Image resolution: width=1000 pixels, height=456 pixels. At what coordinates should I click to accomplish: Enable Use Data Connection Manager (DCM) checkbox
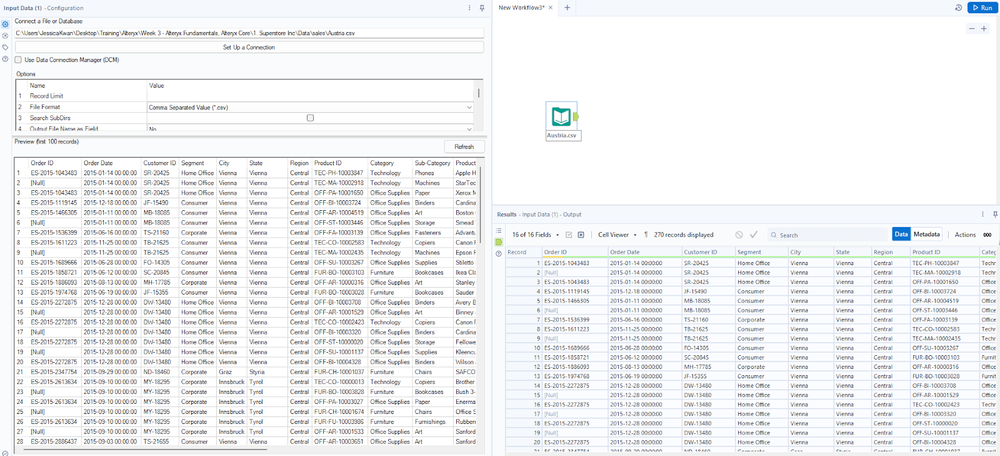(x=18, y=59)
